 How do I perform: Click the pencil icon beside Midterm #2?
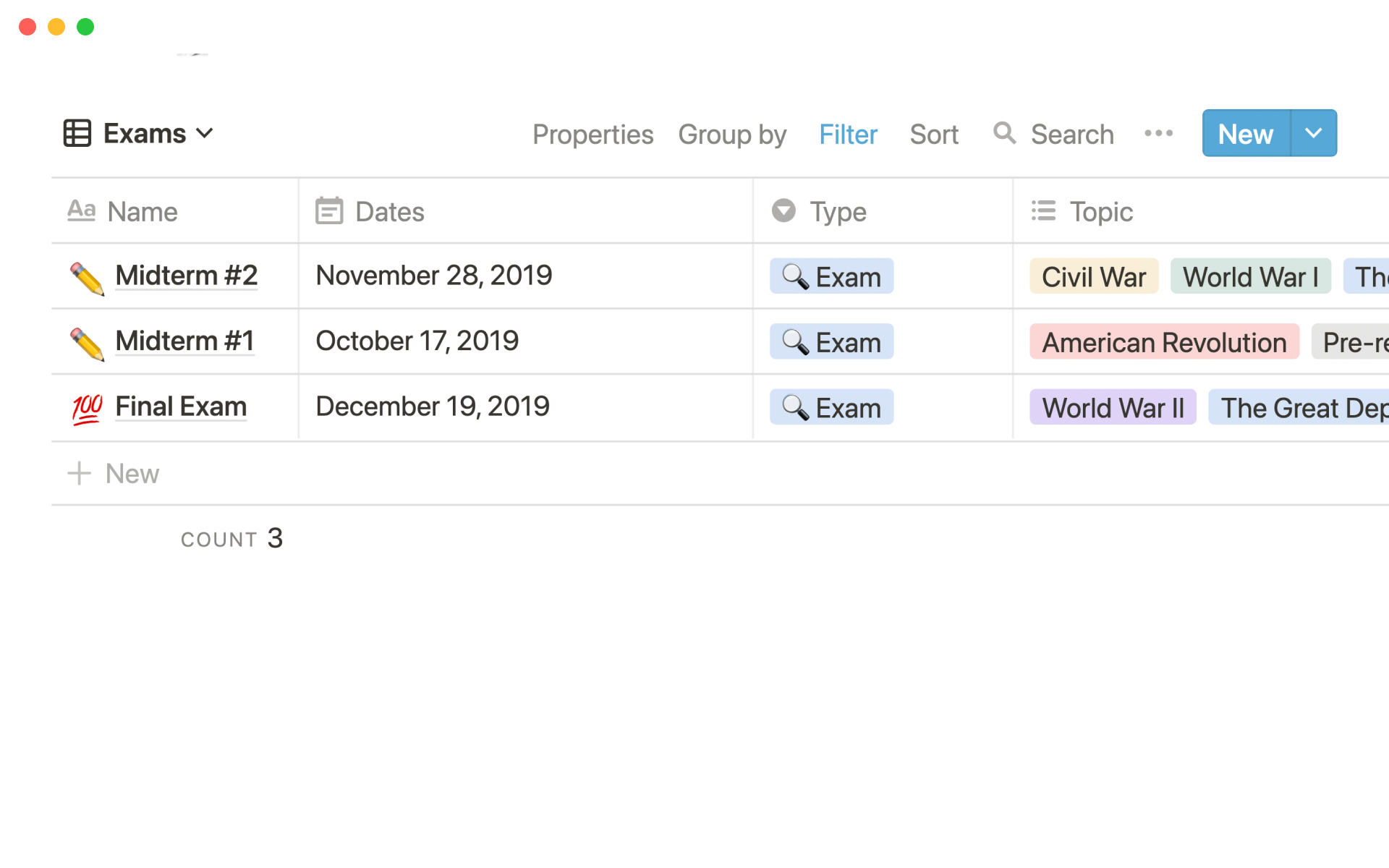pos(87,278)
